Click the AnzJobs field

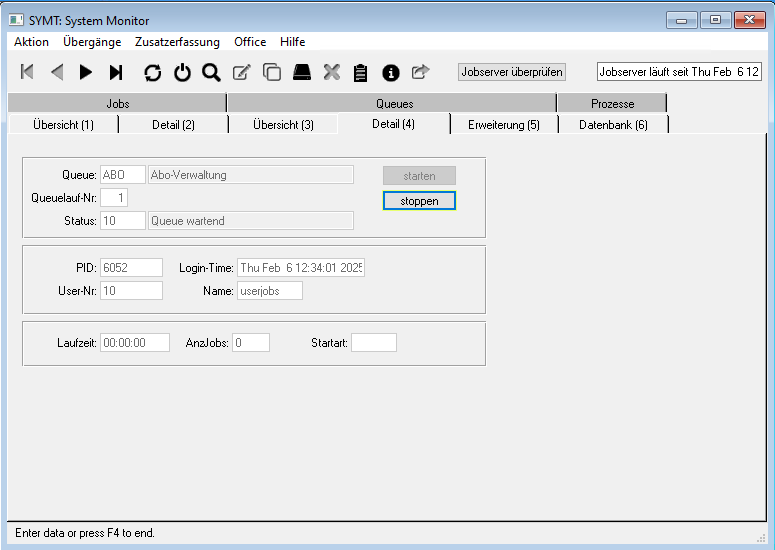[251, 343]
